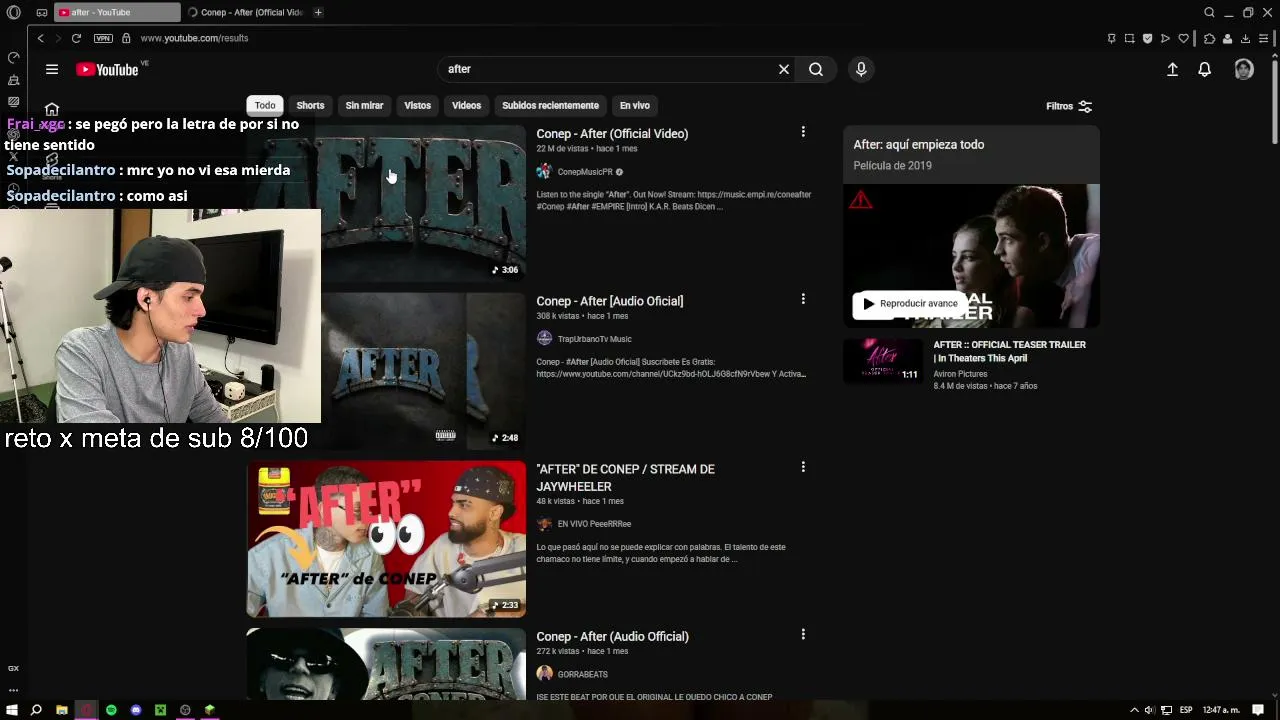Image resolution: width=1280 pixels, height=720 pixels.
Task: Open the YouTube account avatar menu
Action: tap(1244, 69)
